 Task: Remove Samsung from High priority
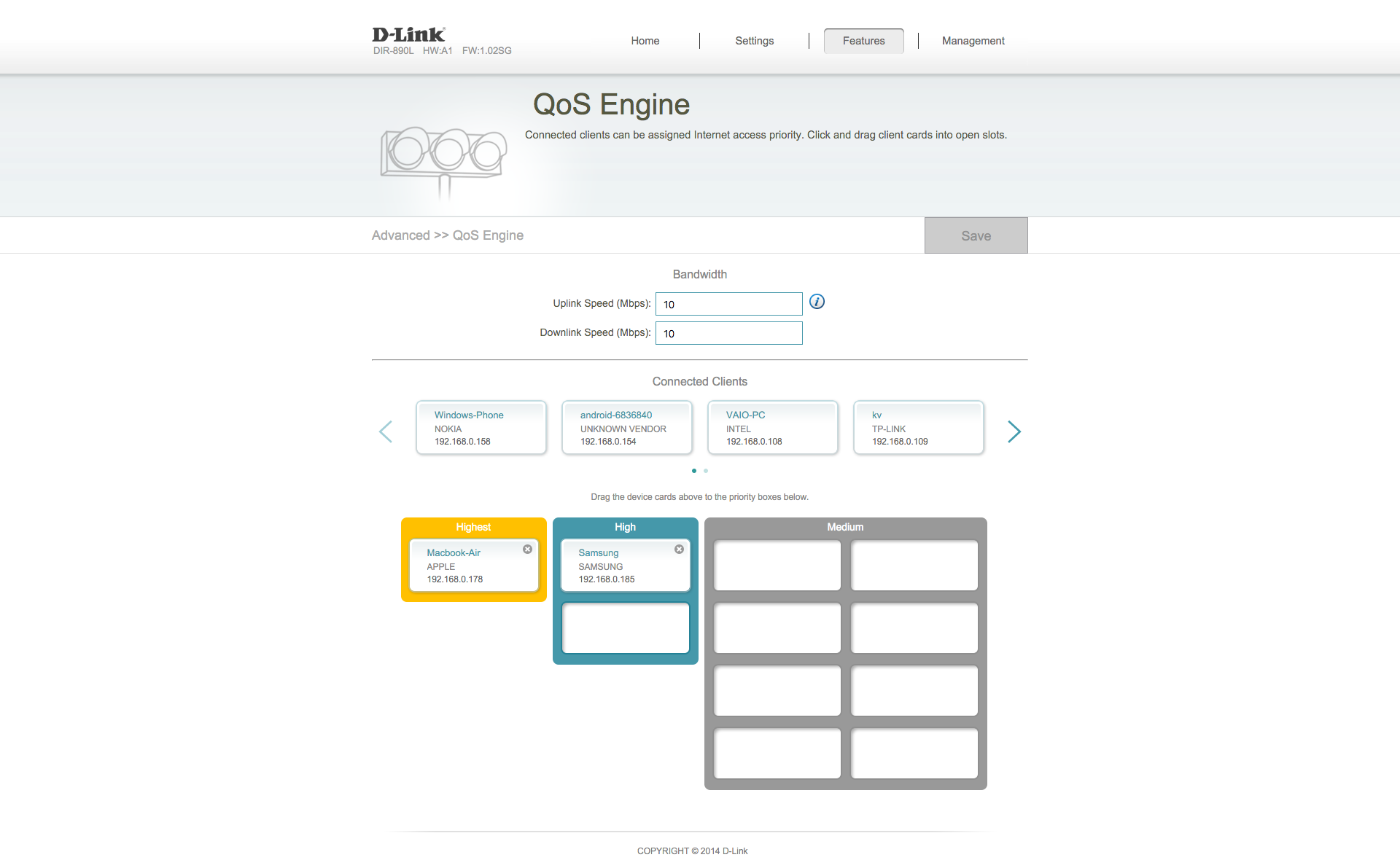click(x=679, y=549)
